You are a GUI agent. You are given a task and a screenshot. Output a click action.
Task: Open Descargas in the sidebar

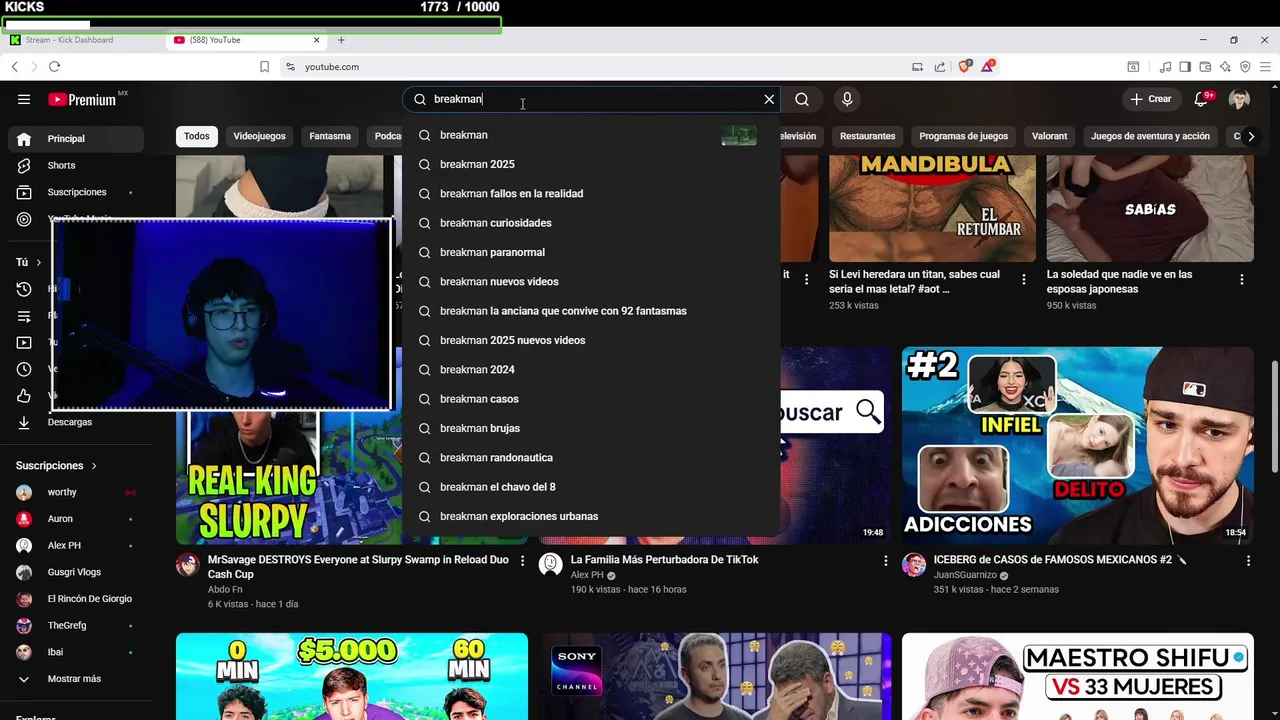coord(76,422)
